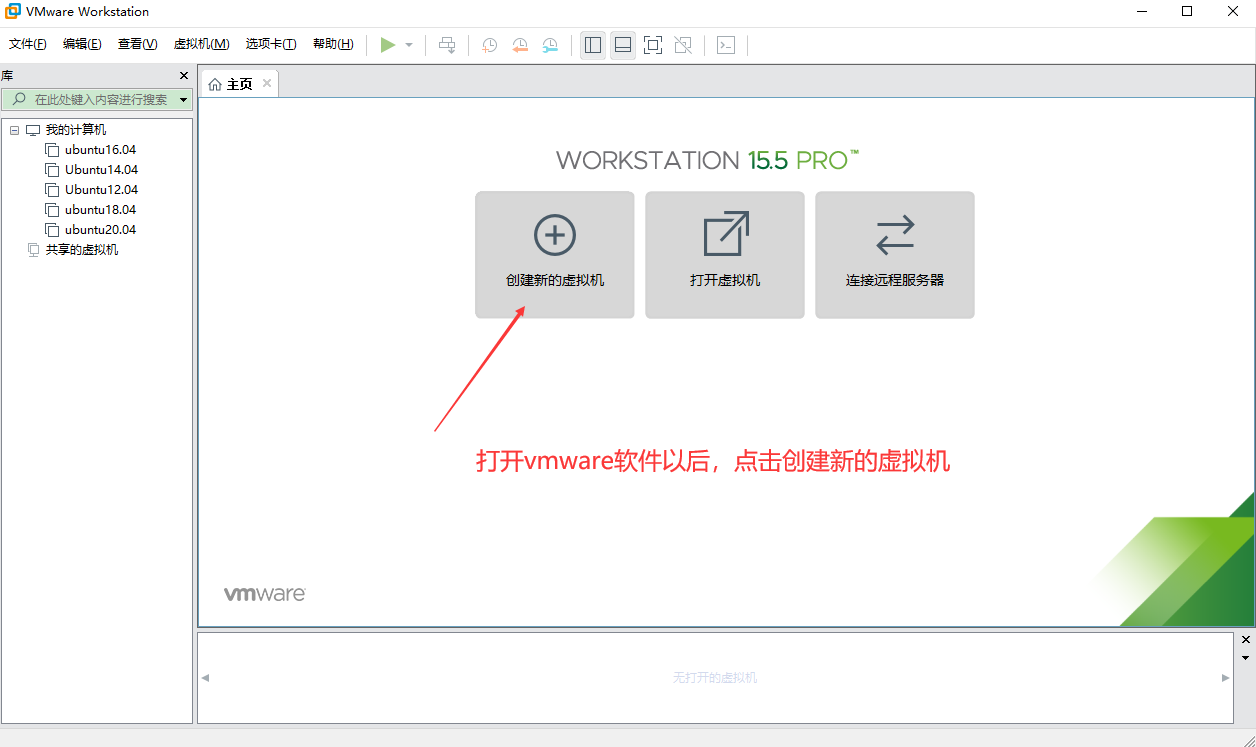Click the revert to snapshot icon
The image size is (1256, 747).
click(x=520, y=45)
